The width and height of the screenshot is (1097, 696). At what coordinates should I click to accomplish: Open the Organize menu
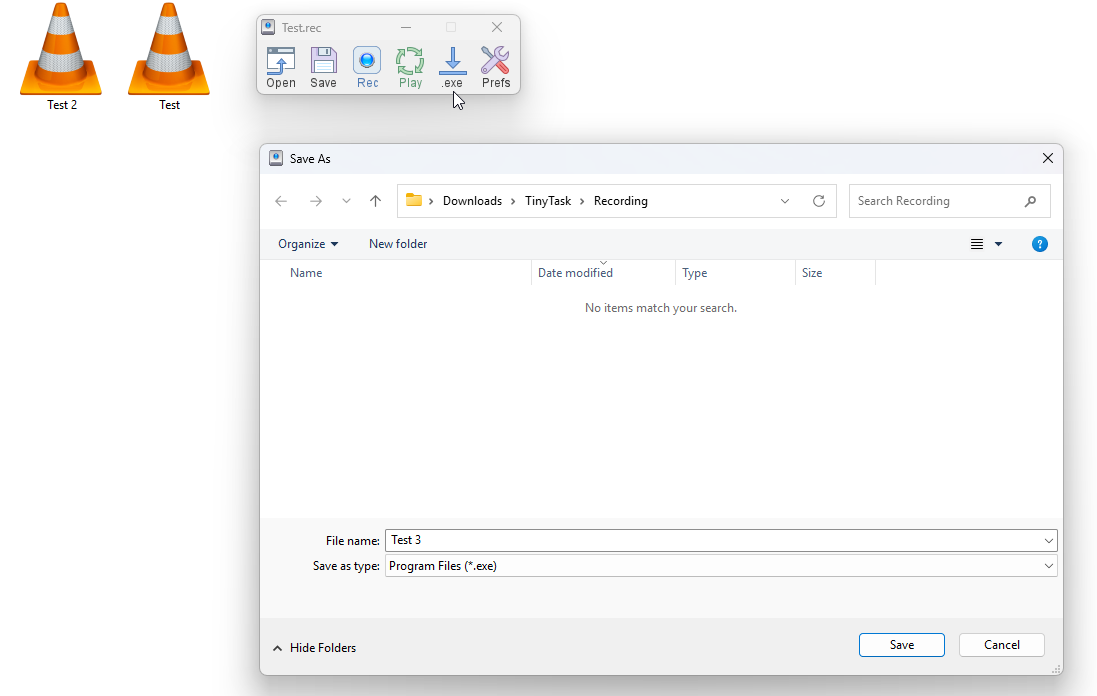[308, 243]
